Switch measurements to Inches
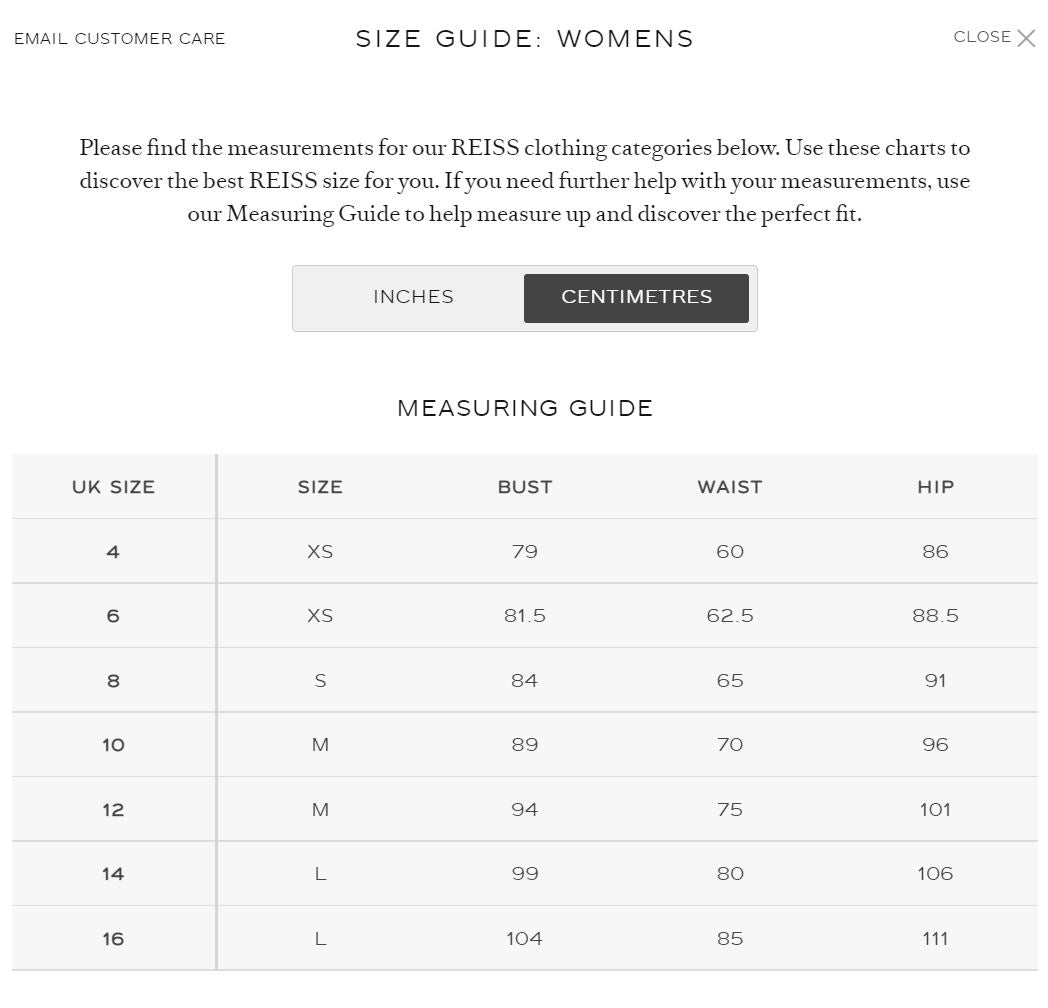 413,297
